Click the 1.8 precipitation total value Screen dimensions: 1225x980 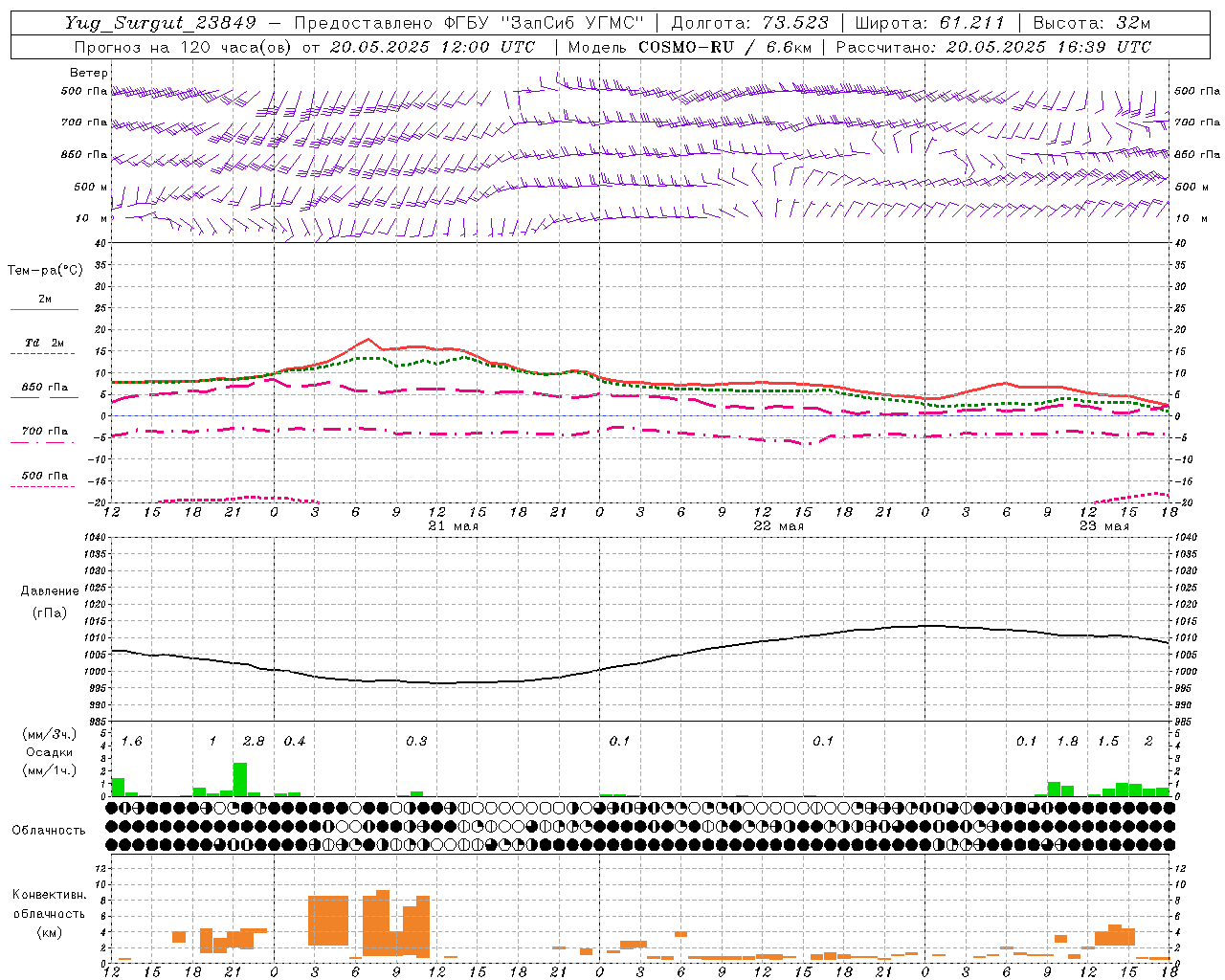1067,742
